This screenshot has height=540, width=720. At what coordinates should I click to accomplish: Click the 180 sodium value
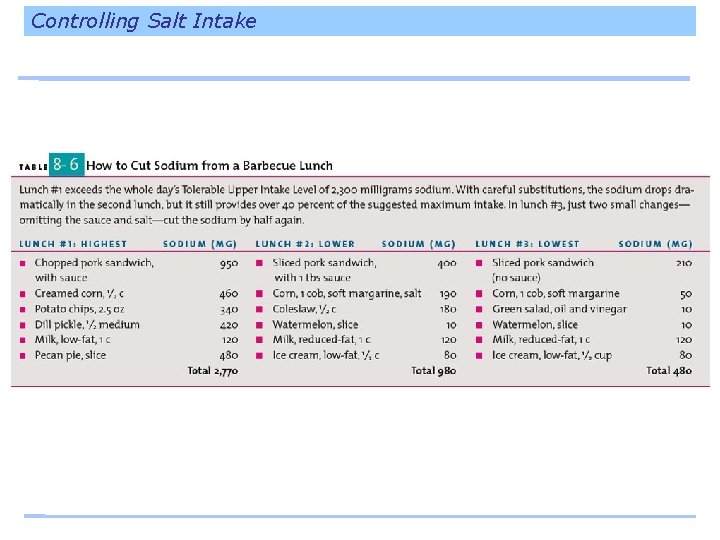coord(448,309)
